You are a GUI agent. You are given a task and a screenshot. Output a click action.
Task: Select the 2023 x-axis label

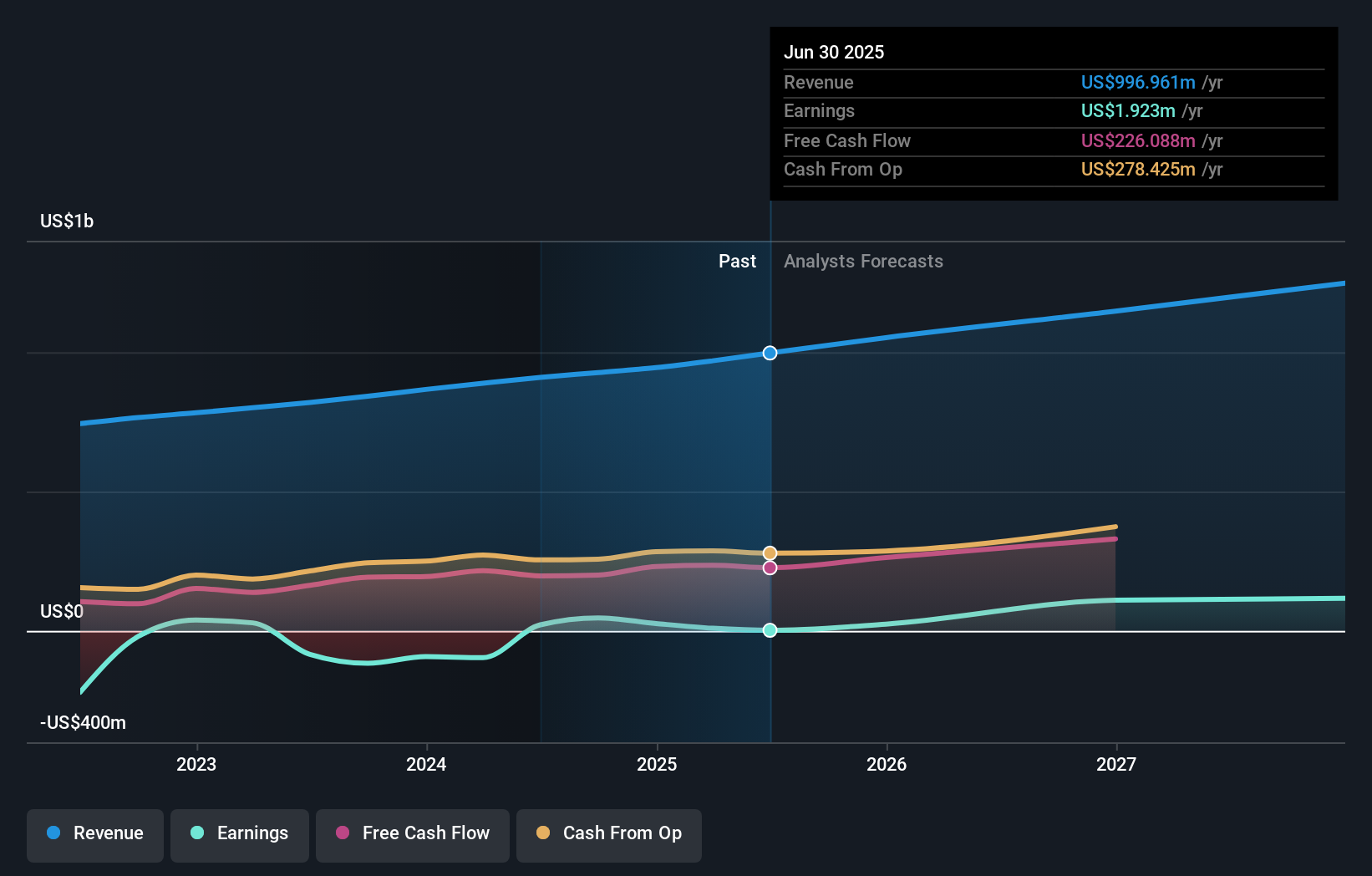click(x=196, y=764)
